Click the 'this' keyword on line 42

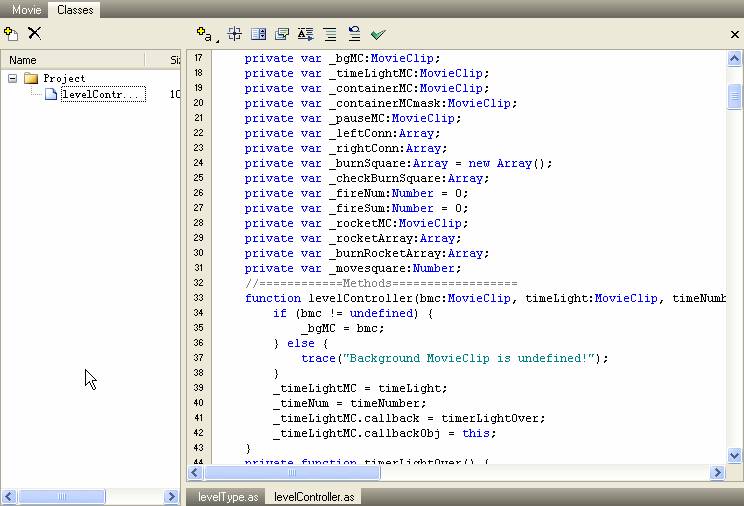(x=476, y=433)
